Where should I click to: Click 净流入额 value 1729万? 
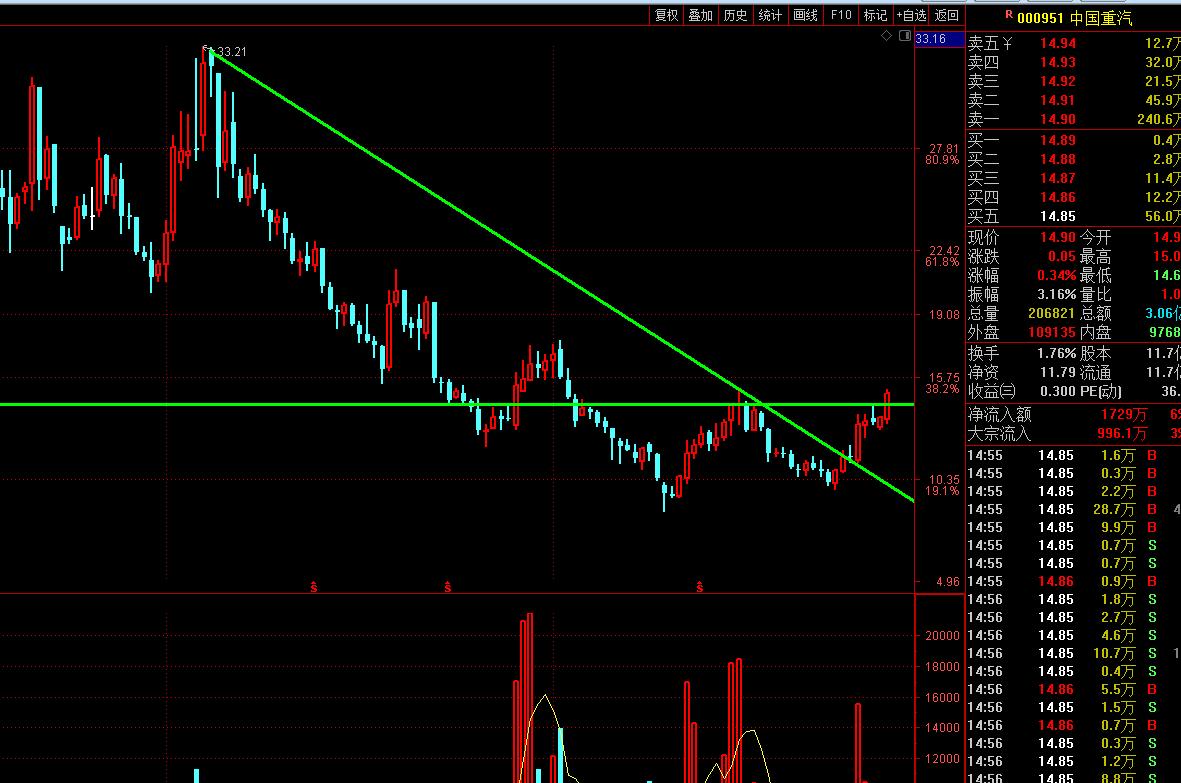coord(1124,414)
